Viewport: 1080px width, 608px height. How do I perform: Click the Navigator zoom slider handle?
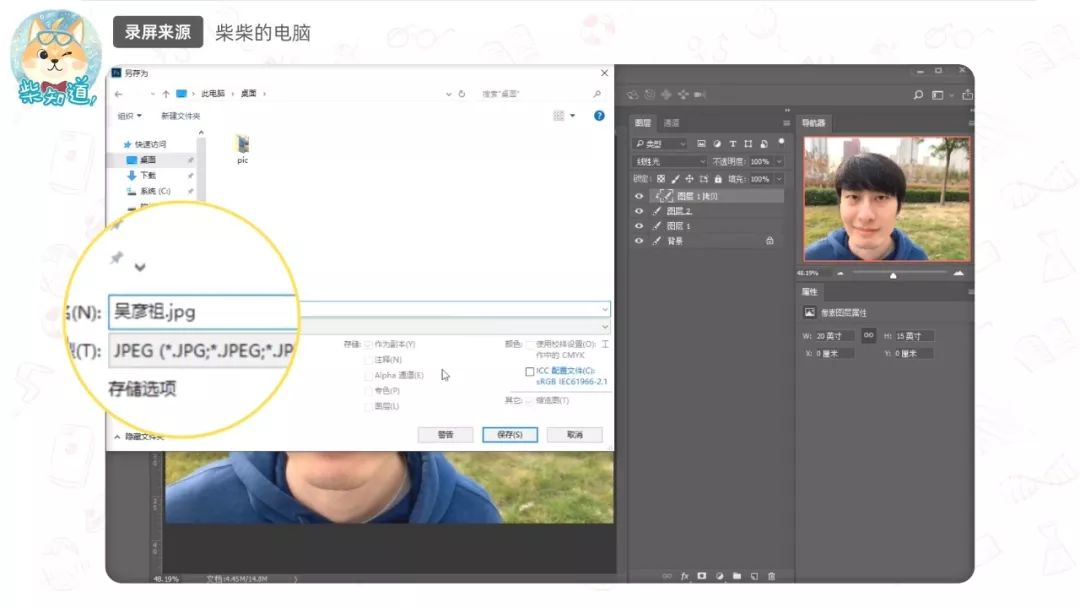(893, 273)
